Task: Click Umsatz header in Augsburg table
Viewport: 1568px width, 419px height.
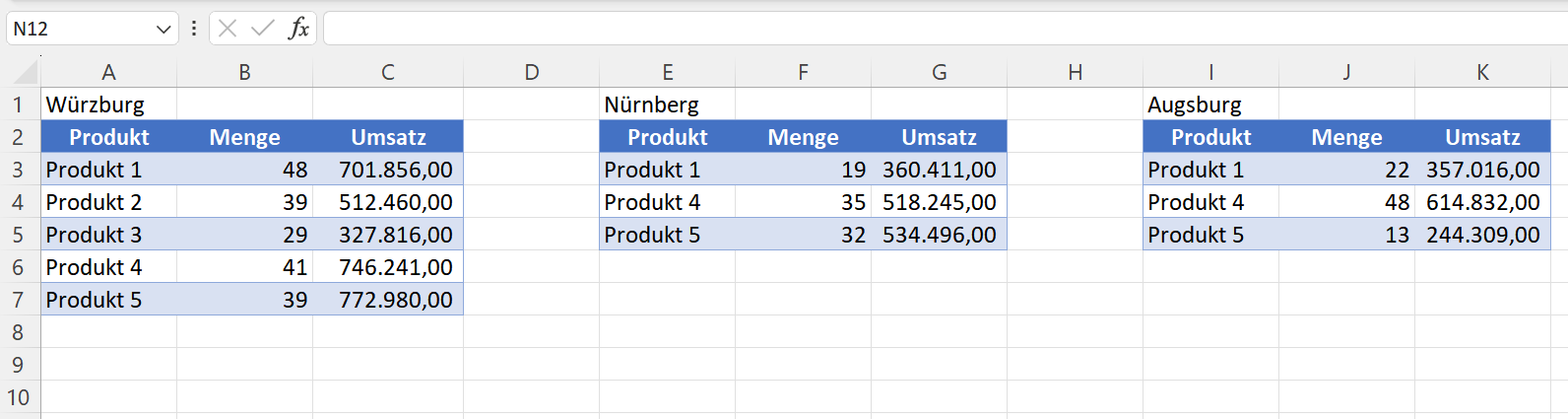Action: (1483, 137)
